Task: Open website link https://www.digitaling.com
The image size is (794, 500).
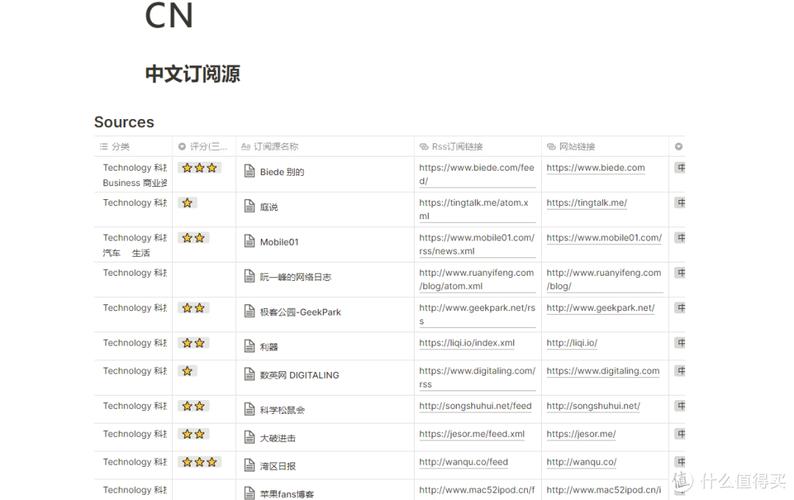Action: click(603, 371)
